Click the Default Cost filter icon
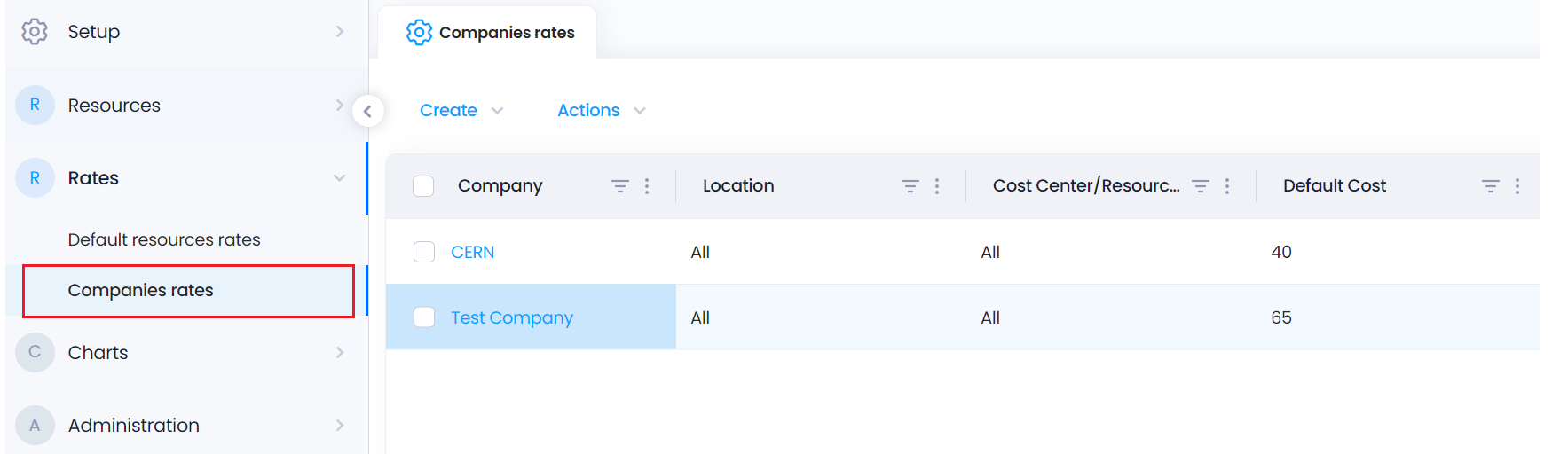 click(x=1491, y=186)
